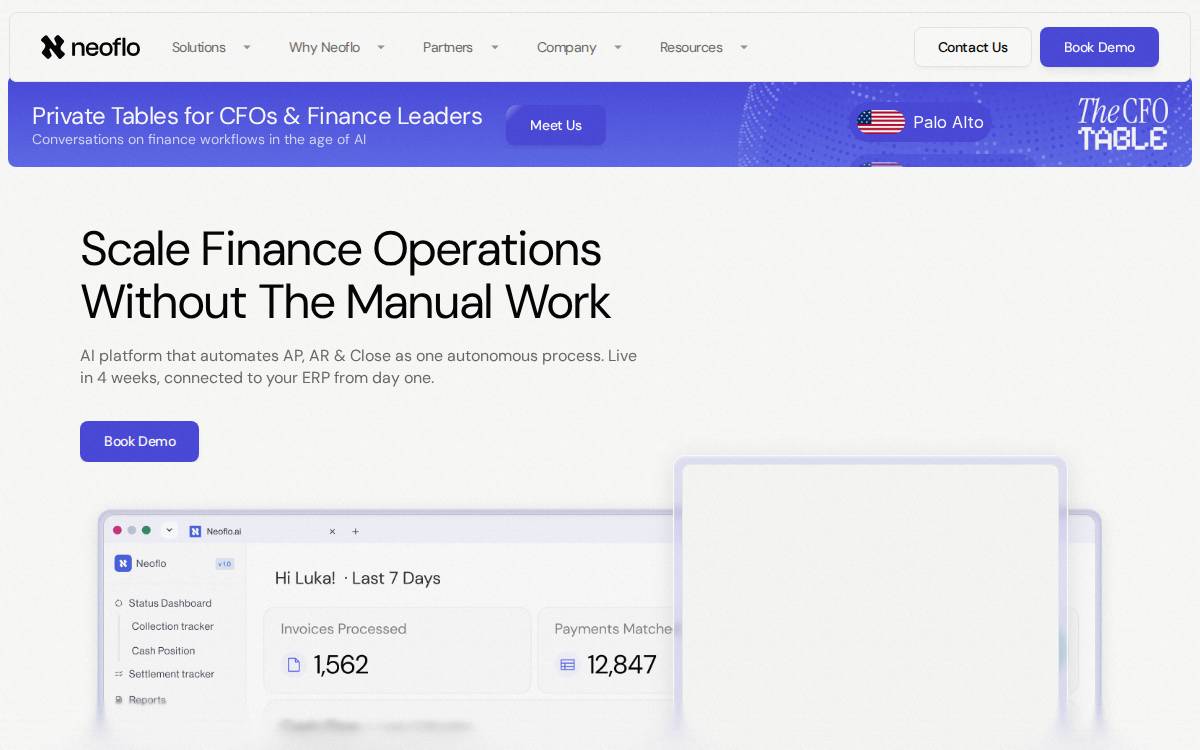Expand the arrow next to Solutions
The width and height of the screenshot is (1200, 750).
[247, 47]
